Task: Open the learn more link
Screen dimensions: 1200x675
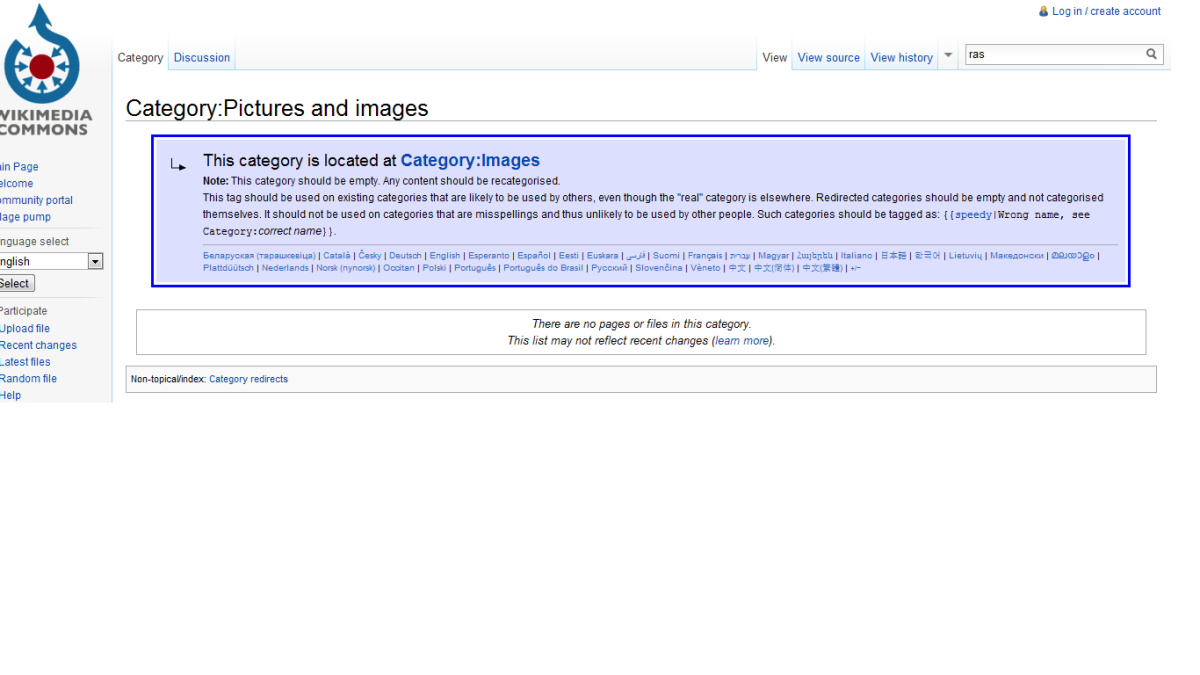Action: (x=742, y=340)
